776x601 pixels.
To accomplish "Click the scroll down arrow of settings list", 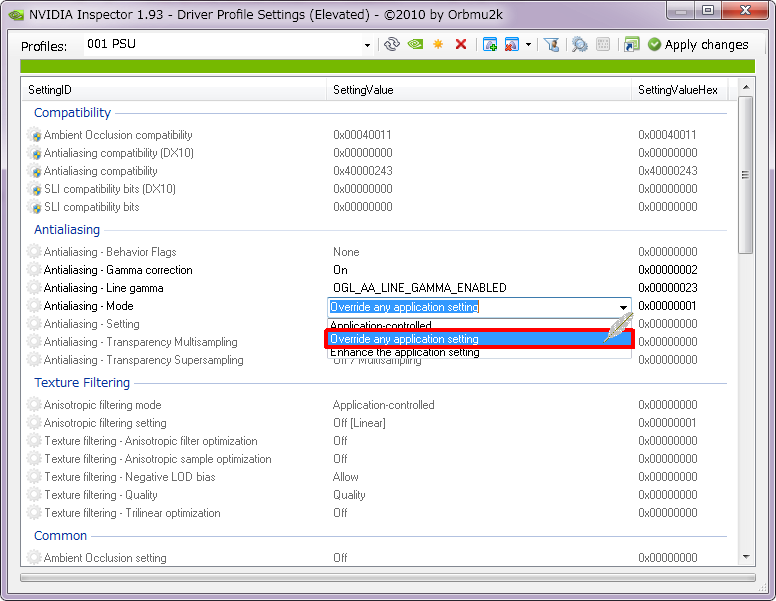I will click(x=746, y=557).
